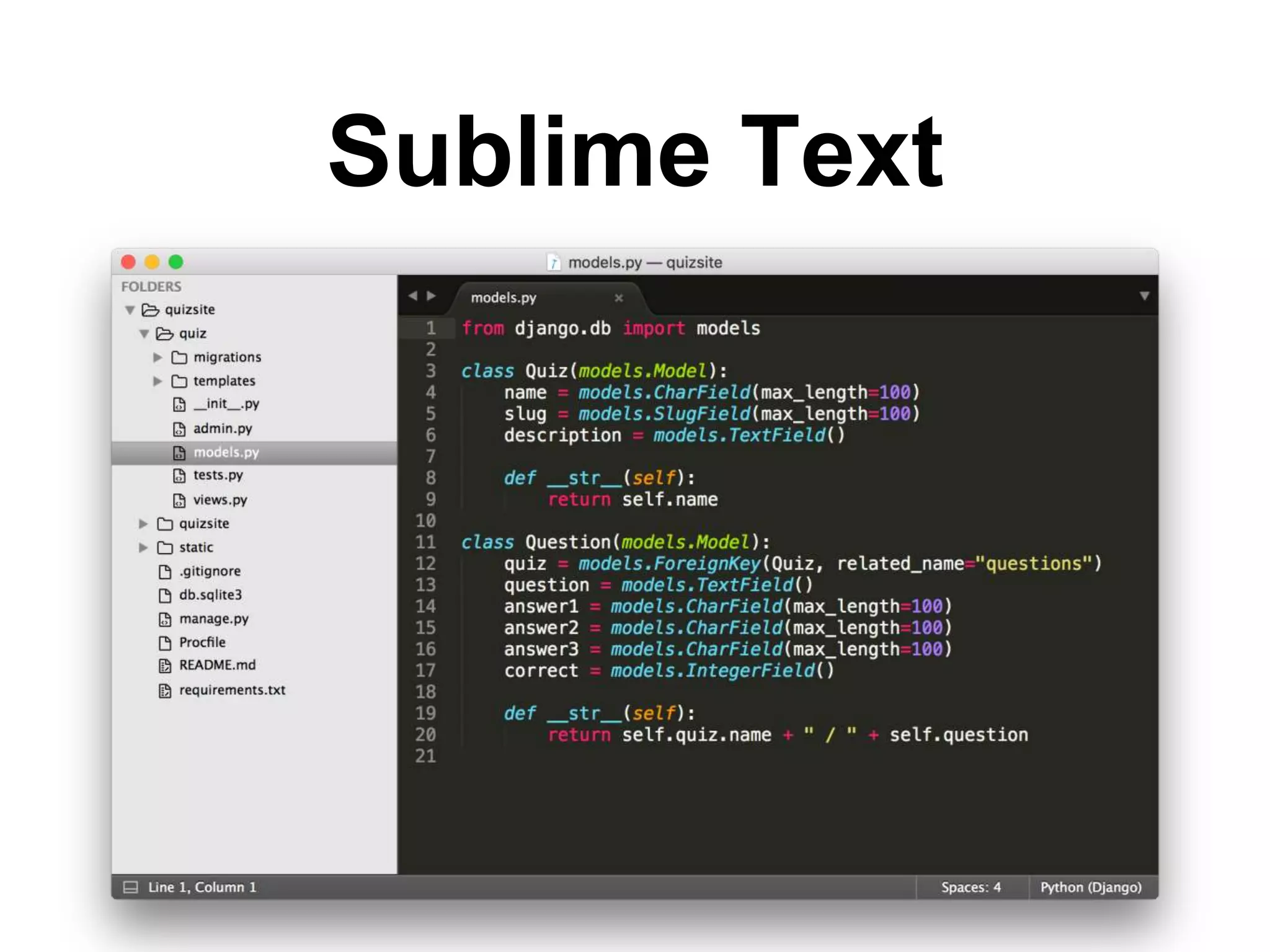1270x952 pixels.
Task: Click Spaces: 4 indentation setting
Action: click(x=971, y=887)
